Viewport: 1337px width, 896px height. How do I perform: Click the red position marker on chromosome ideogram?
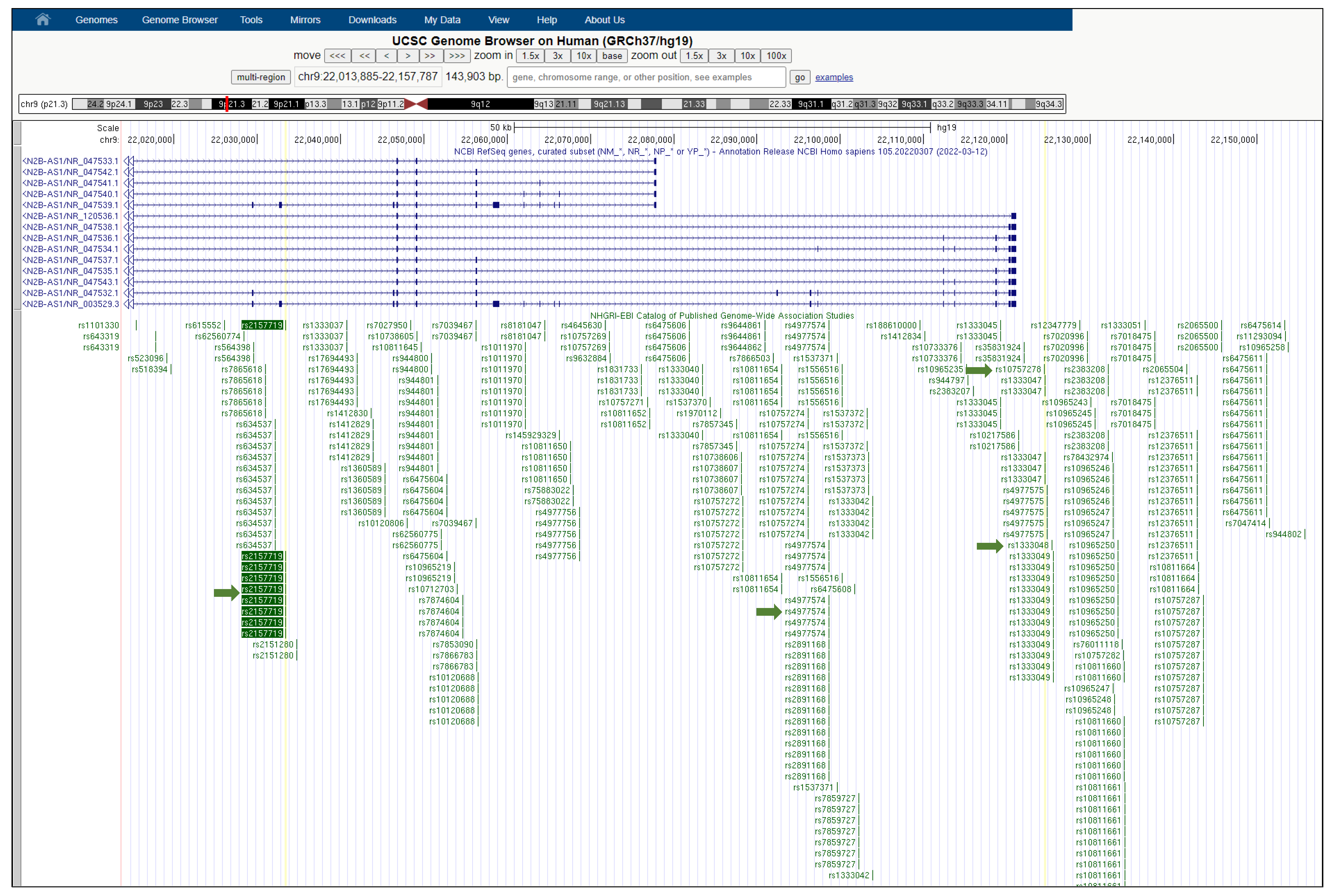tap(227, 104)
